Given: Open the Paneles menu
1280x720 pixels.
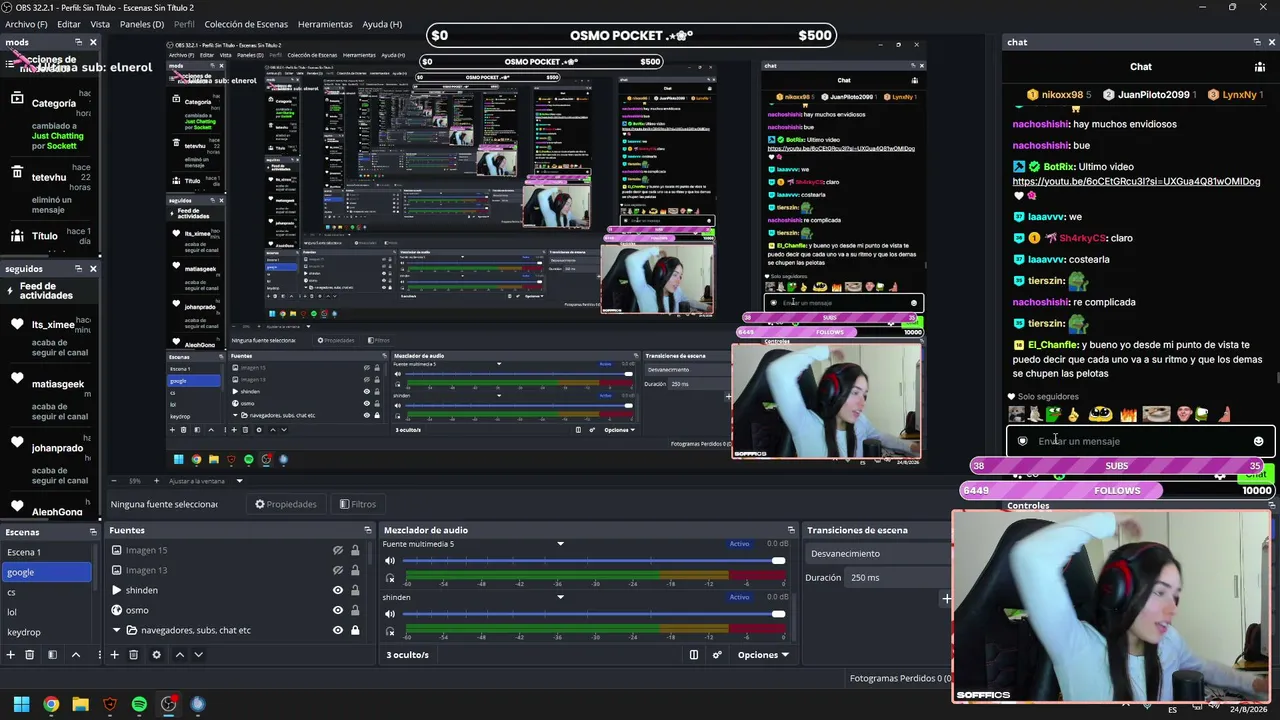Looking at the screenshot, I should click(142, 24).
